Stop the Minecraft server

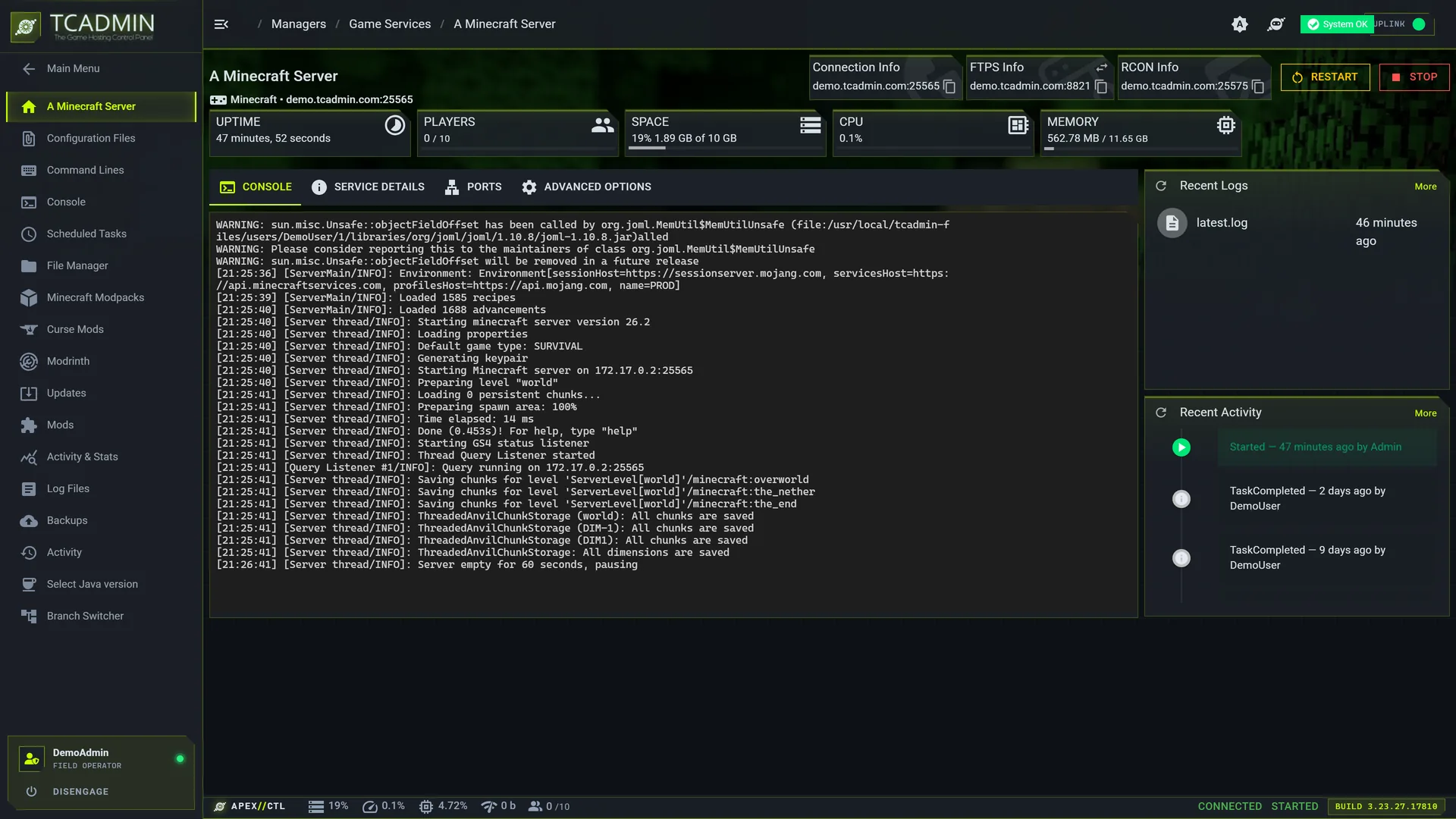tap(1414, 77)
